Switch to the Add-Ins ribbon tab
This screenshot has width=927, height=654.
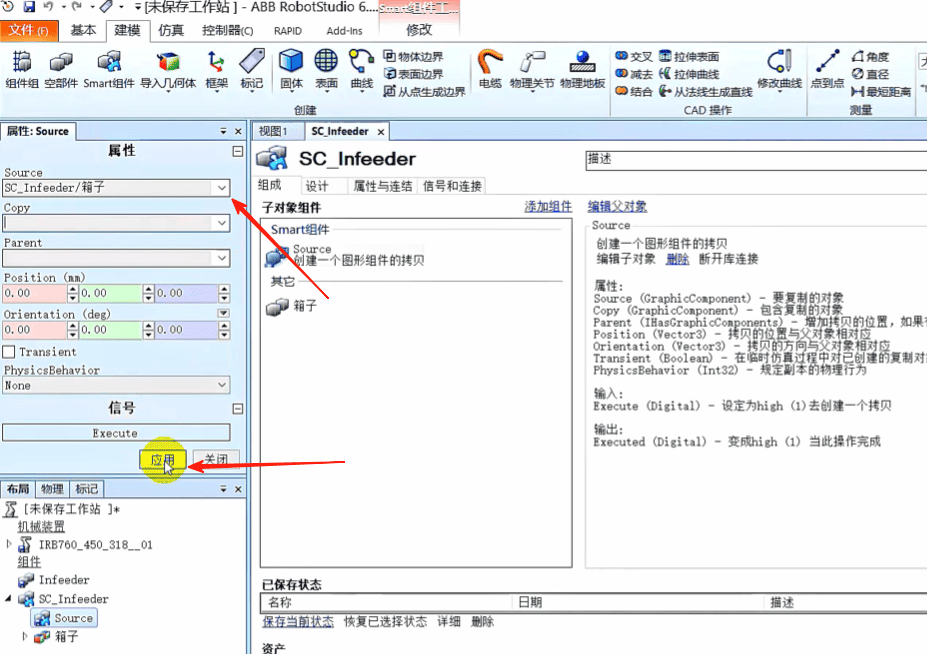(x=344, y=31)
